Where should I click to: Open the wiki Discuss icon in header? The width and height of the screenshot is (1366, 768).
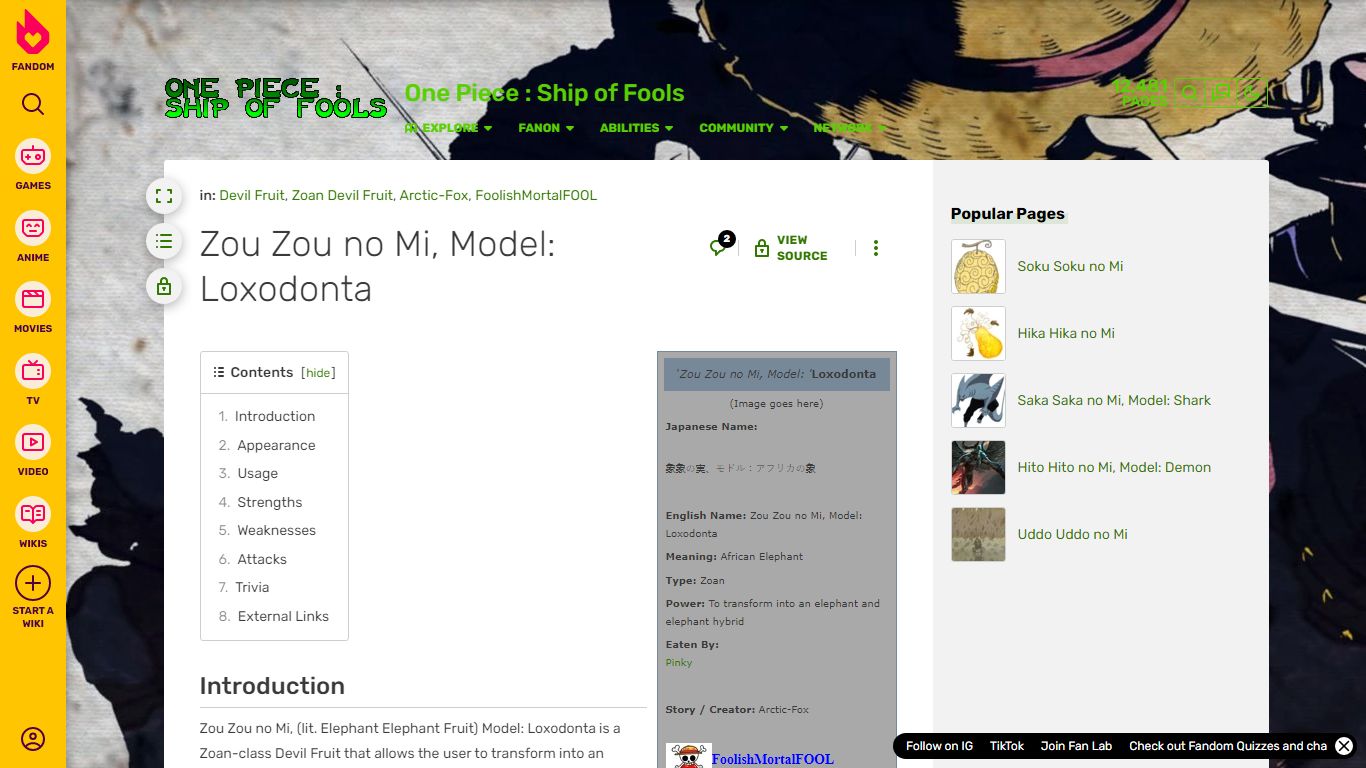1220,93
